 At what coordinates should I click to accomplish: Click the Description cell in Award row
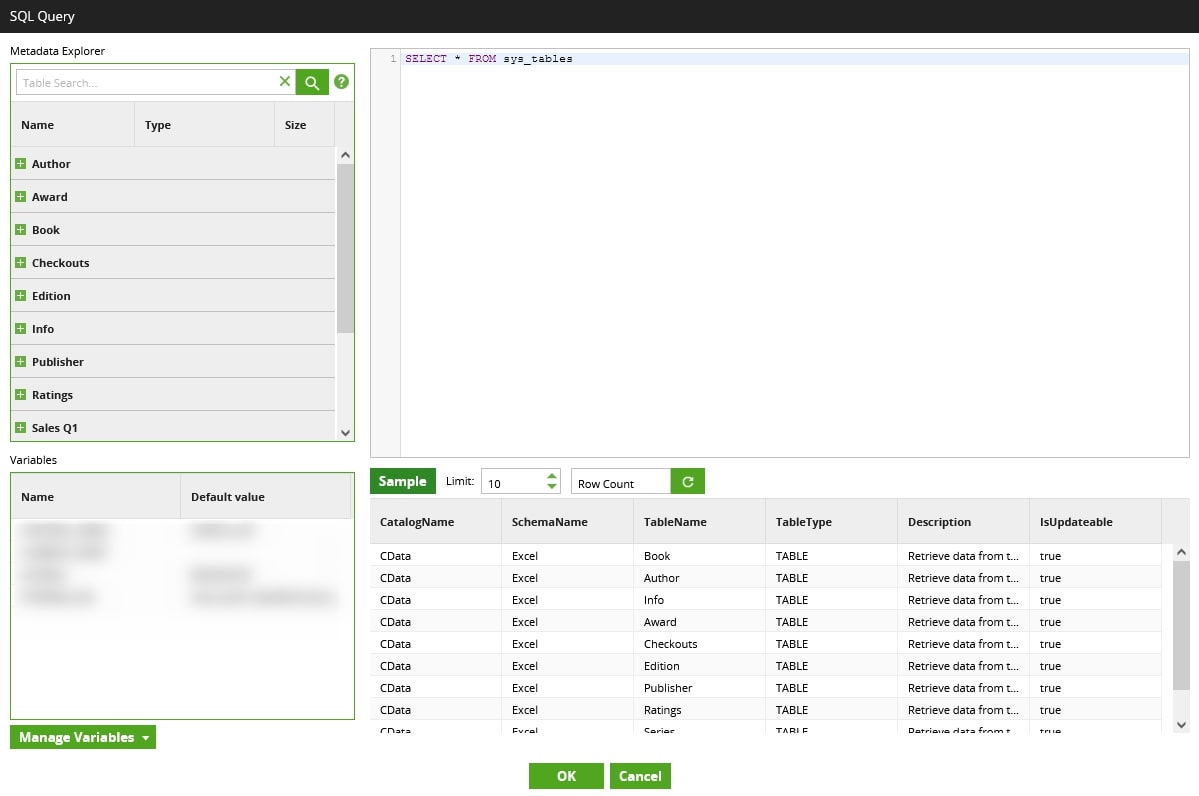coord(963,622)
